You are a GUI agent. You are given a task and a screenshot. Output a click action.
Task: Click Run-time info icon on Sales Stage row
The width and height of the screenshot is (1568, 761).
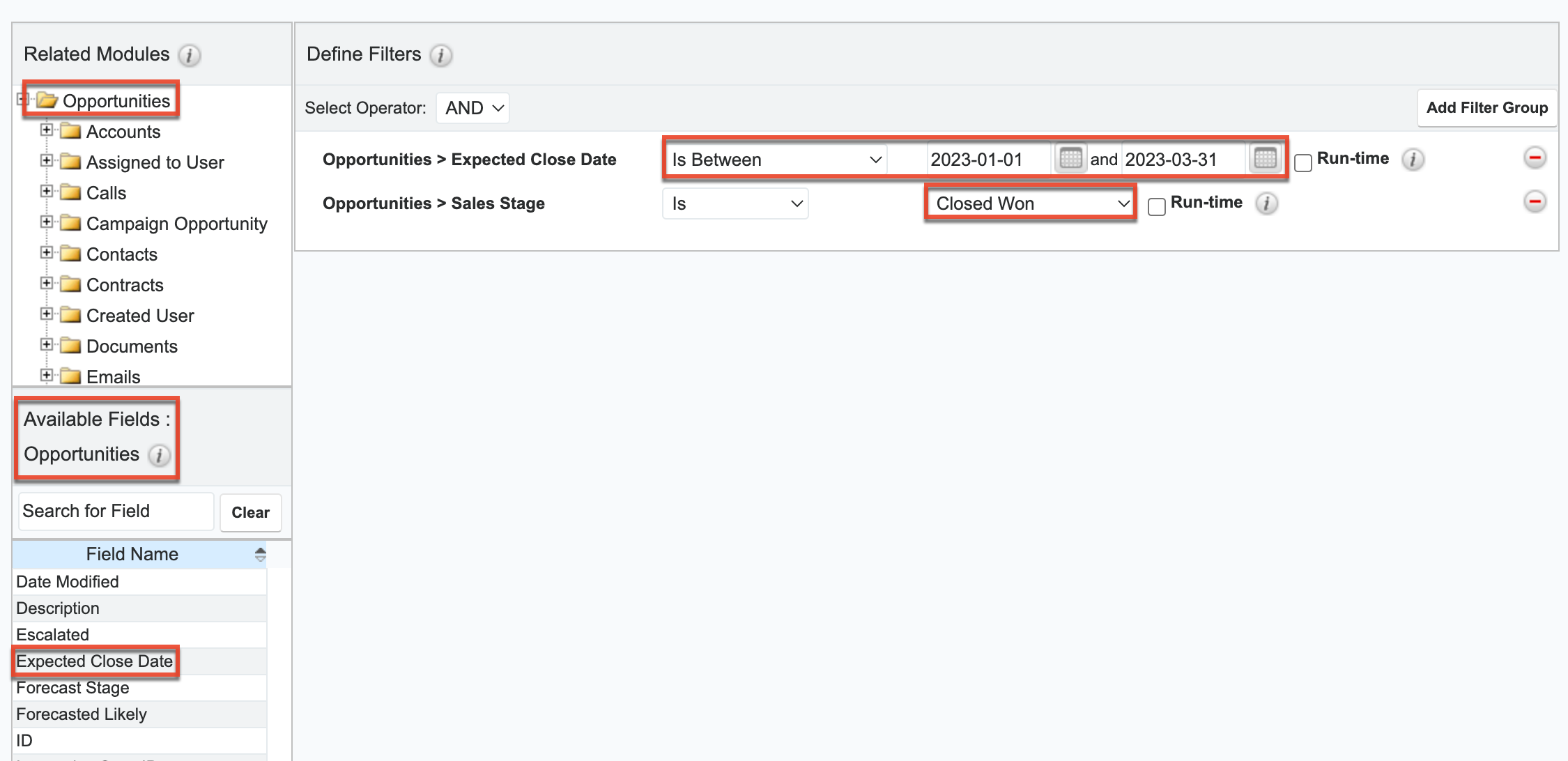click(x=1266, y=203)
